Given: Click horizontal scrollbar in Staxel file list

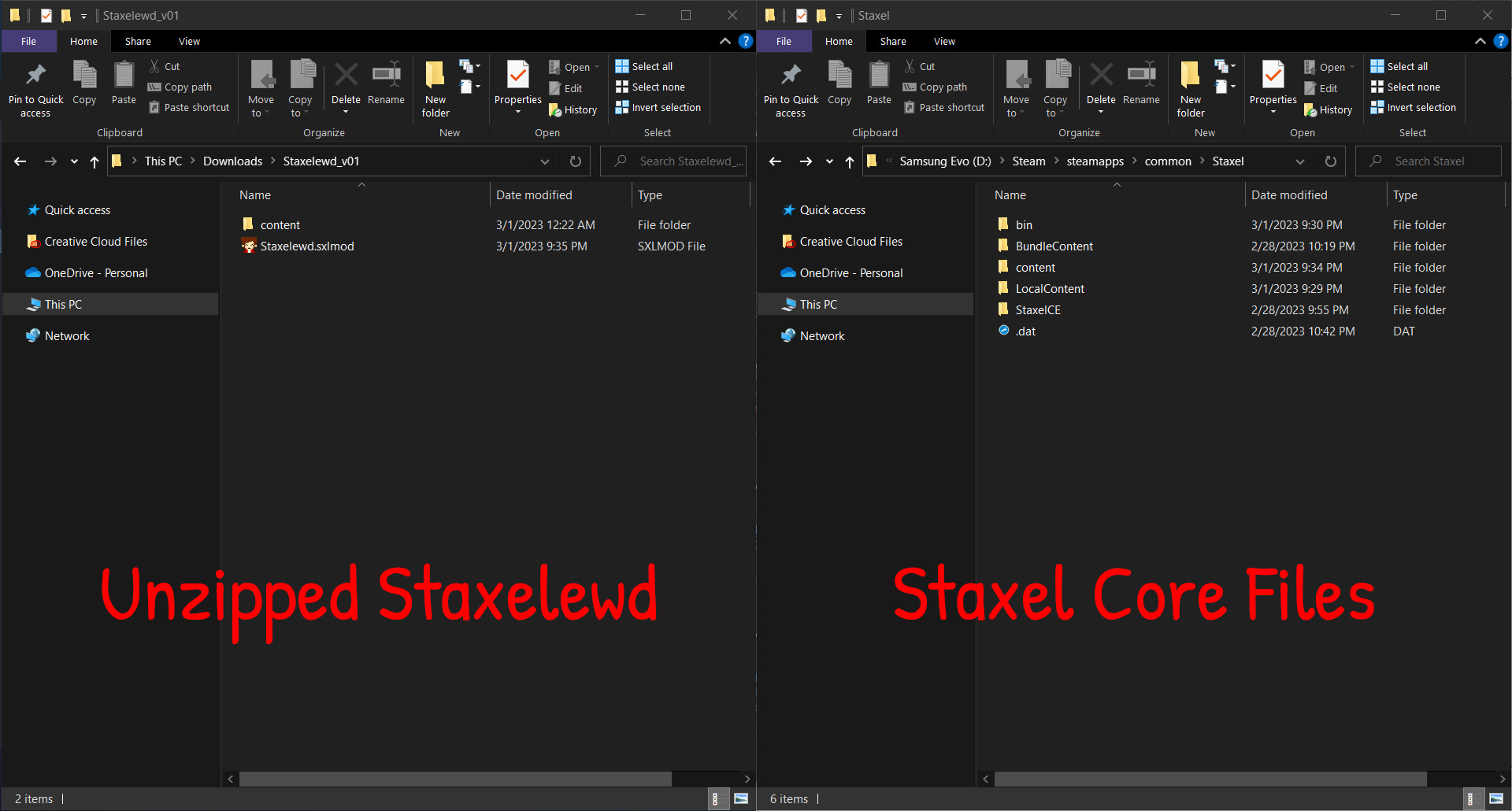Looking at the screenshot, I should [1211, 778].
